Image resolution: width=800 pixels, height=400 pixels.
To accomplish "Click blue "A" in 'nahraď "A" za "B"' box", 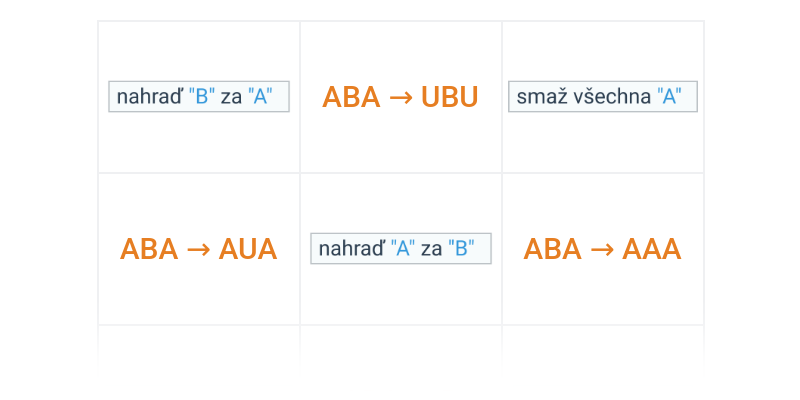I will tap(403, 249).
